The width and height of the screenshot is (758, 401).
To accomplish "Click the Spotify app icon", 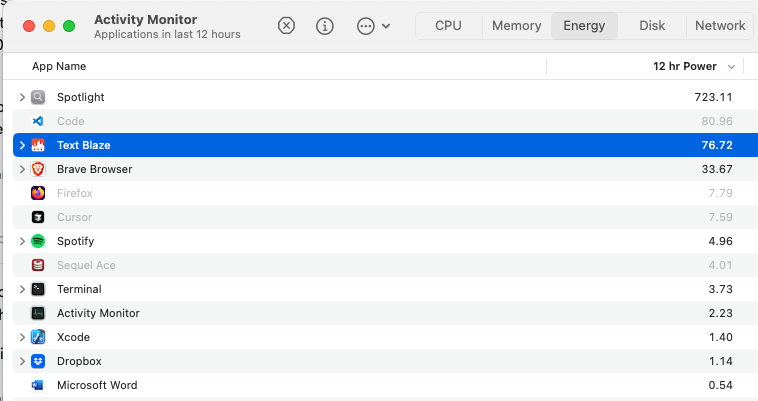I will pos(38,241).
